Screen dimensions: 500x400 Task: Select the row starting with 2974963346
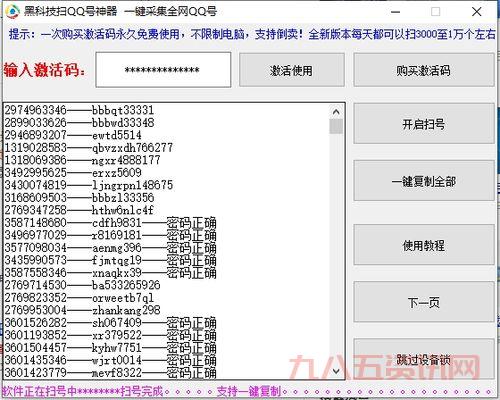coord(79,110)
